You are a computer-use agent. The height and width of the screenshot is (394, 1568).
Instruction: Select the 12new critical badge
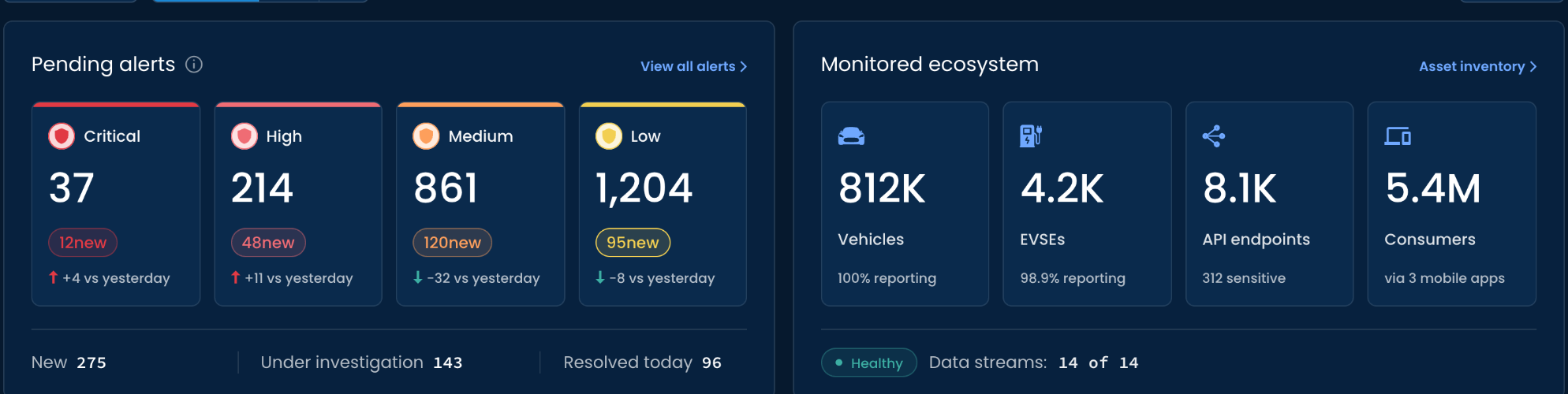(83, 243)
